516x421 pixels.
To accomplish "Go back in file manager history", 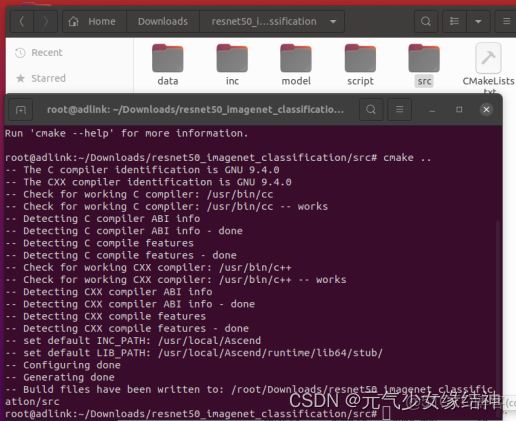I will point(22,22).
